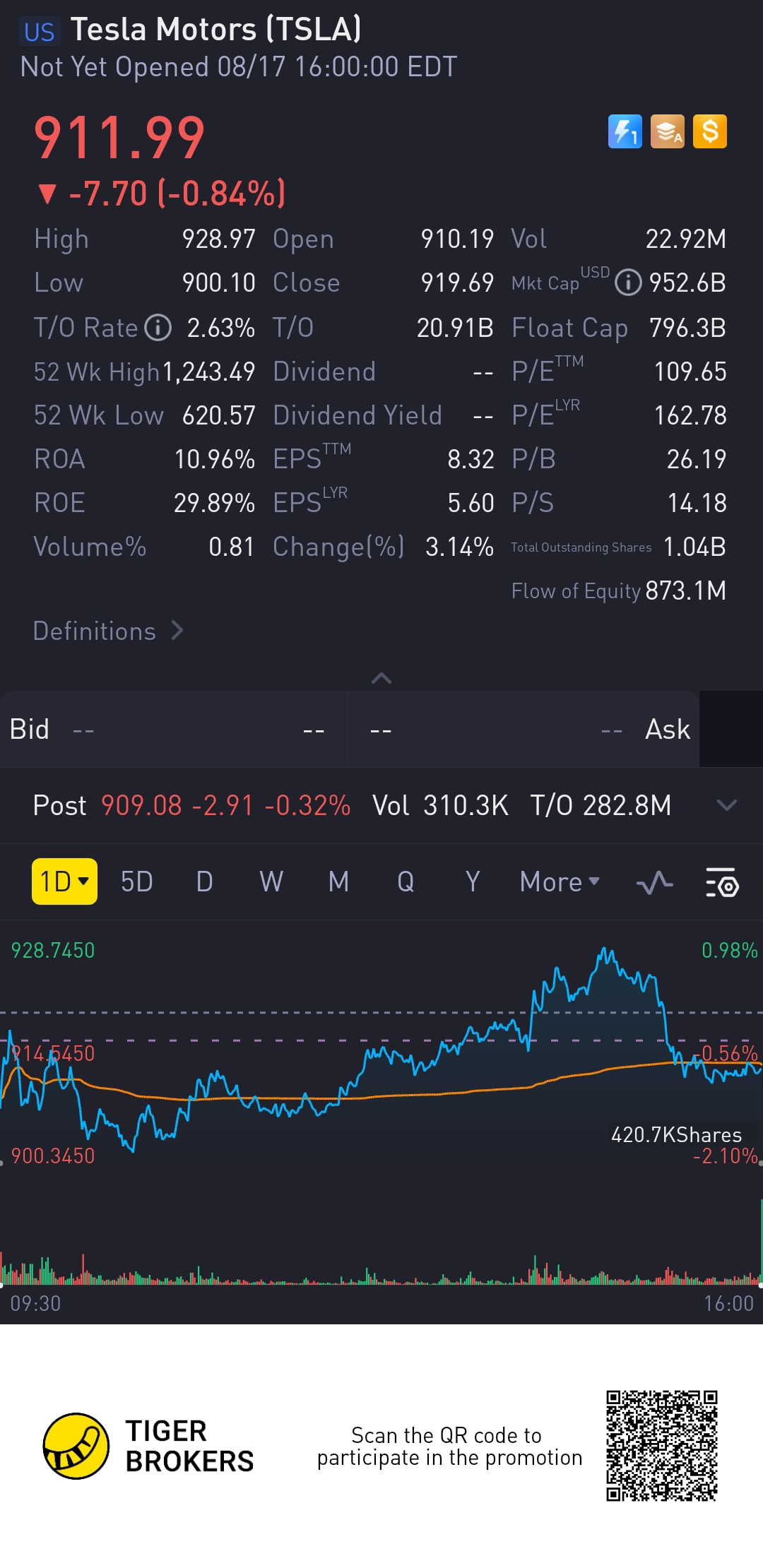Tap the P/E TTM value 109.65
Image resolution: width=763 pixels, height=1568 pixels.
690,372
